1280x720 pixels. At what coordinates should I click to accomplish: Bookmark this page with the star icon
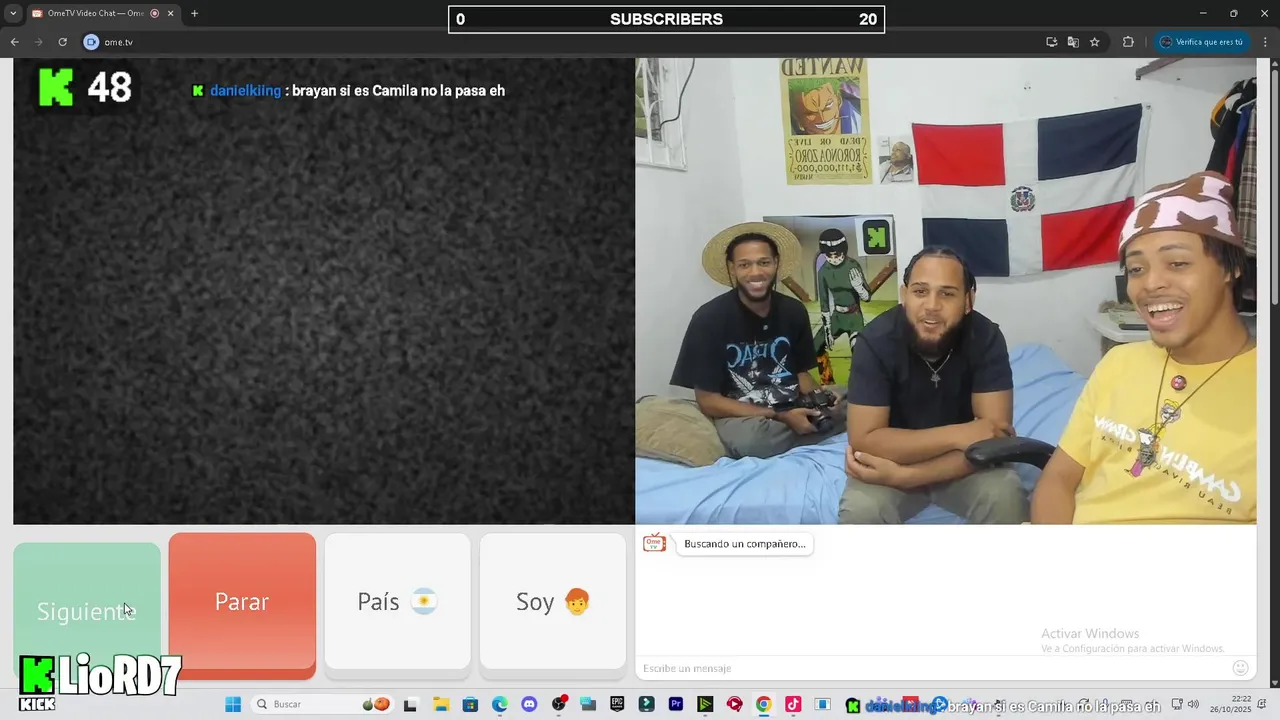point(1095,42)
